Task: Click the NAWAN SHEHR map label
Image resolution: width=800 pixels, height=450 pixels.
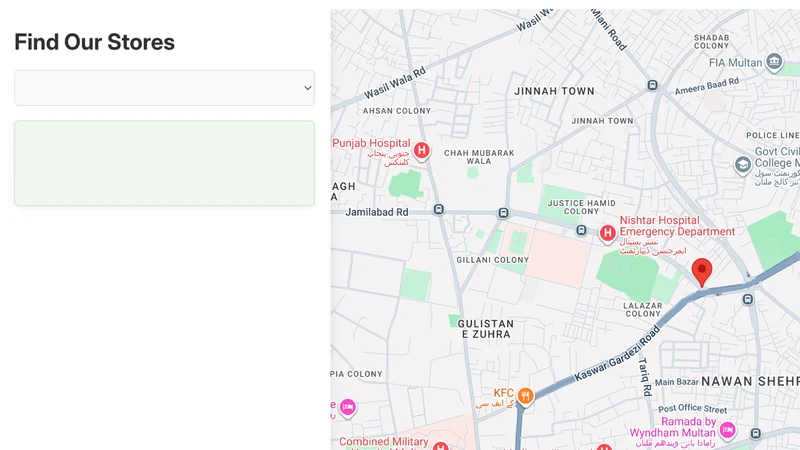Action: (x=750, y=382)
